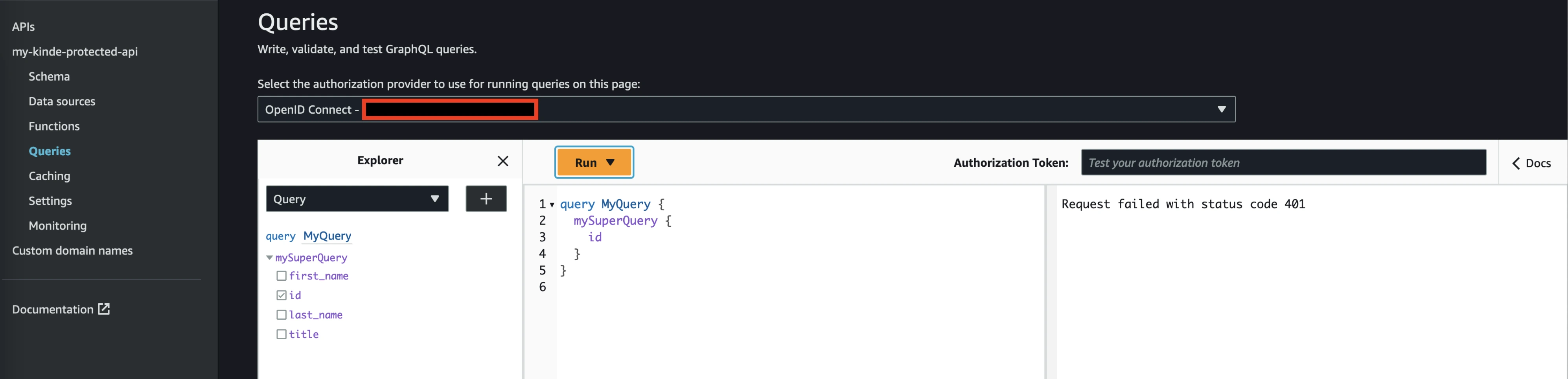Enable the first_name field checkbox
This screenshot has height=379, width=1568.
[x=281, y=276]
